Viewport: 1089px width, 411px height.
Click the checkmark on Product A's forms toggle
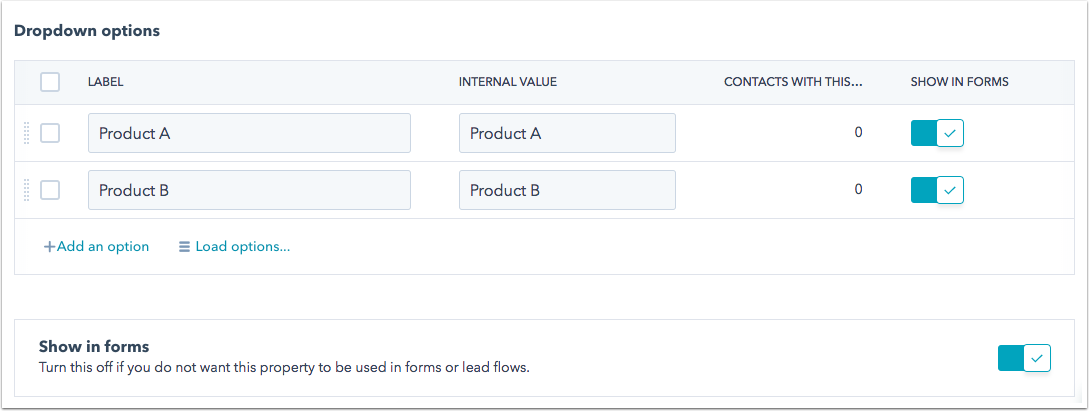(x=950, y=133)
